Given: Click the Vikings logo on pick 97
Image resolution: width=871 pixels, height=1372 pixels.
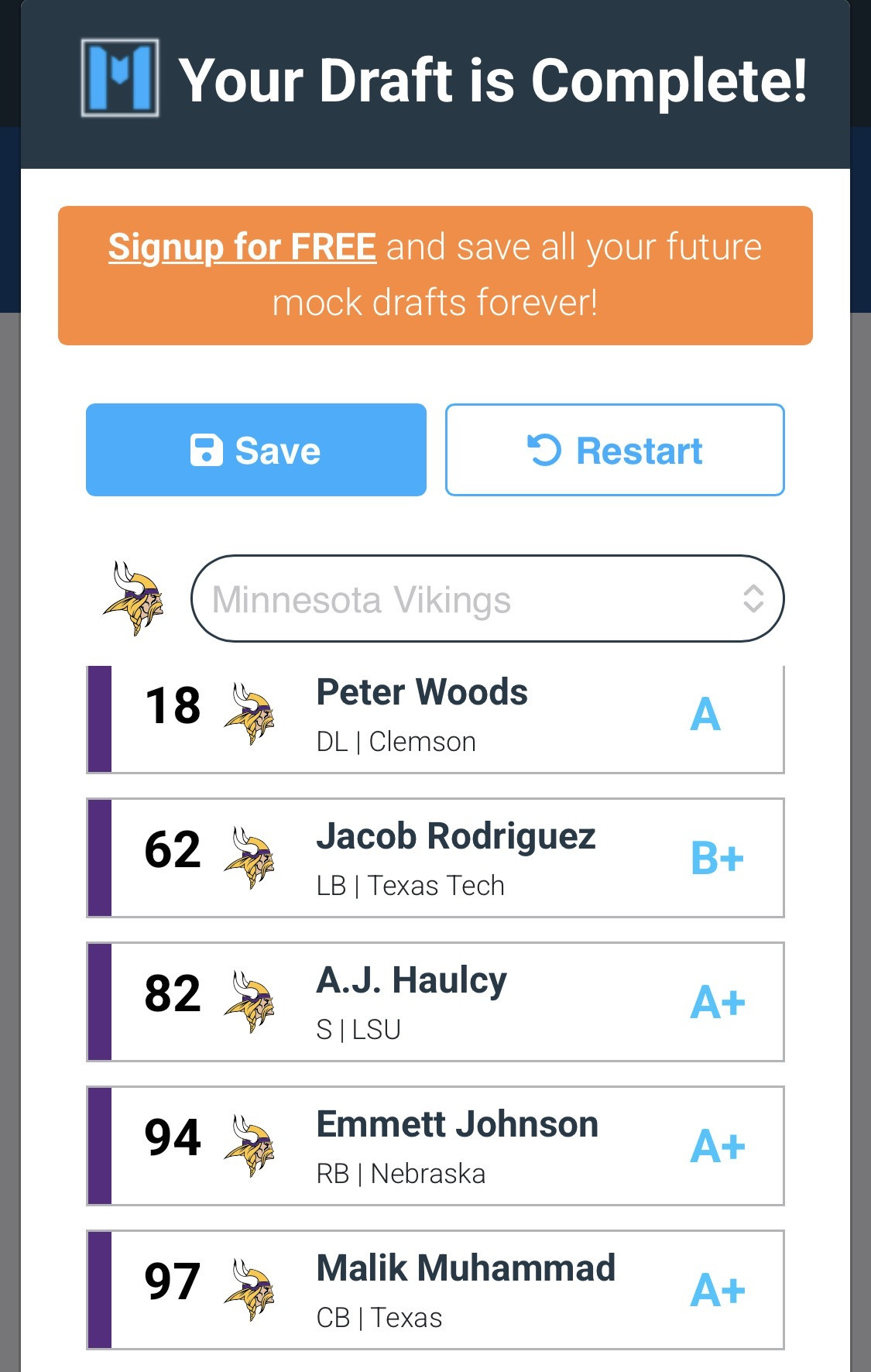Looking at the screenshot, I should point(249,1290).
